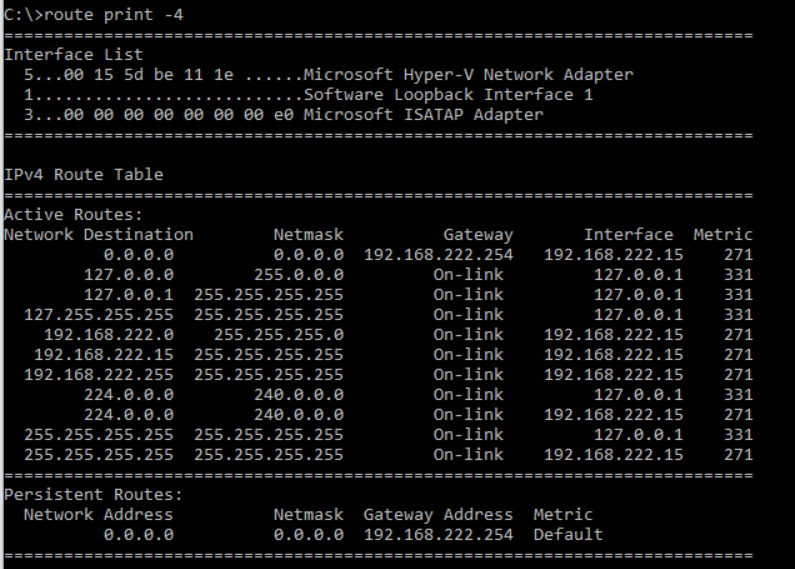
Task: Click the 255.255.255.0 netmask value
Action: click(x=279, y=335)
